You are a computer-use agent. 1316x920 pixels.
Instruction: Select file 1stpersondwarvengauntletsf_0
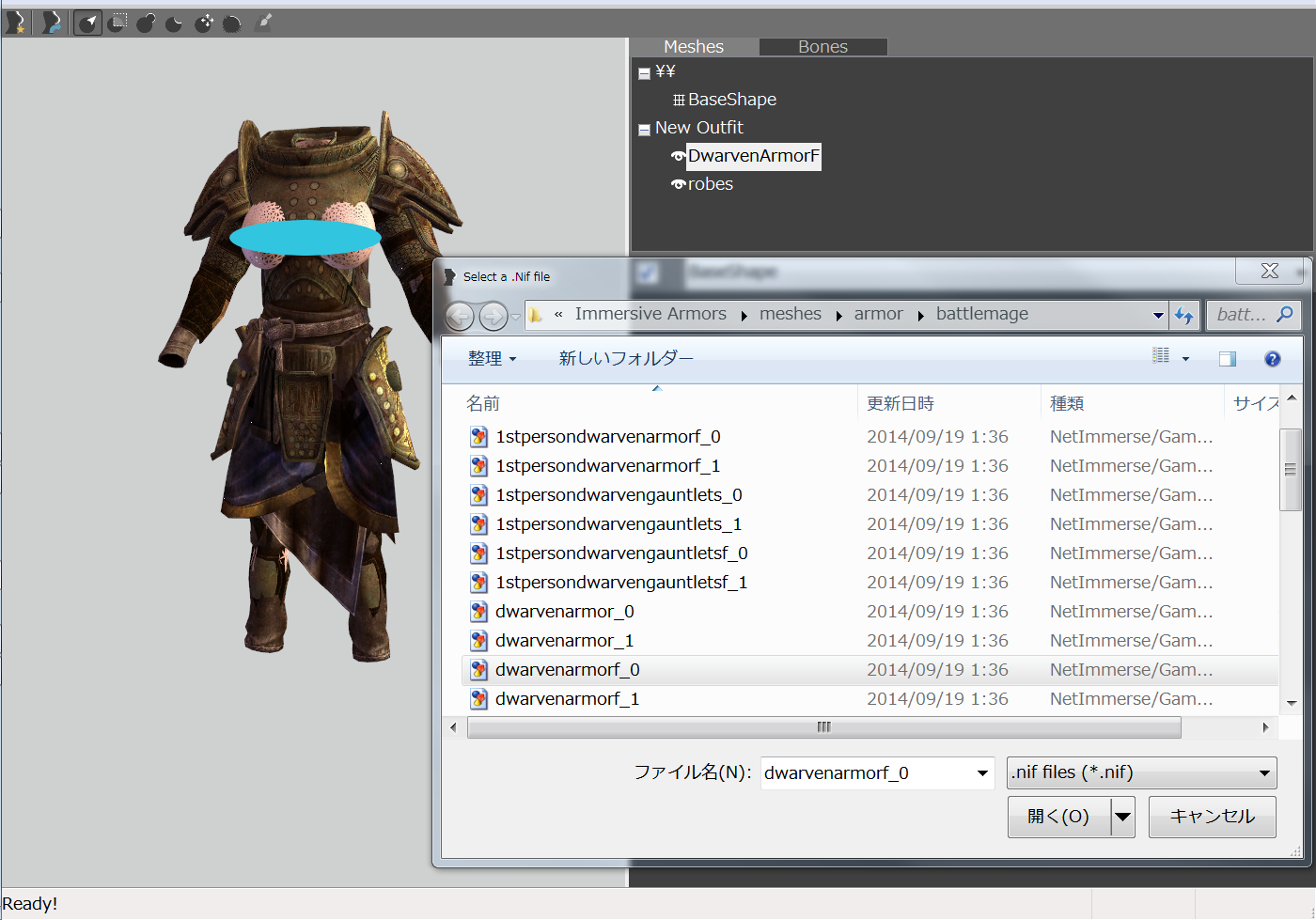pos(621,553)
